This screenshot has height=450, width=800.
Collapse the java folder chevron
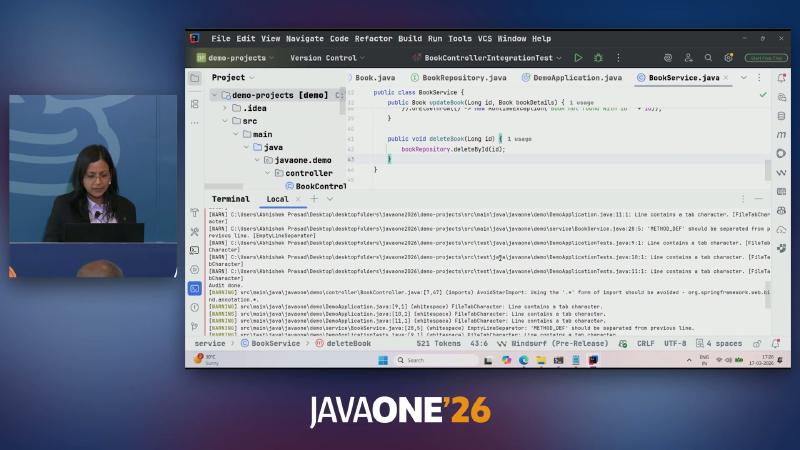pyautogui.click(x=246, y=147)
